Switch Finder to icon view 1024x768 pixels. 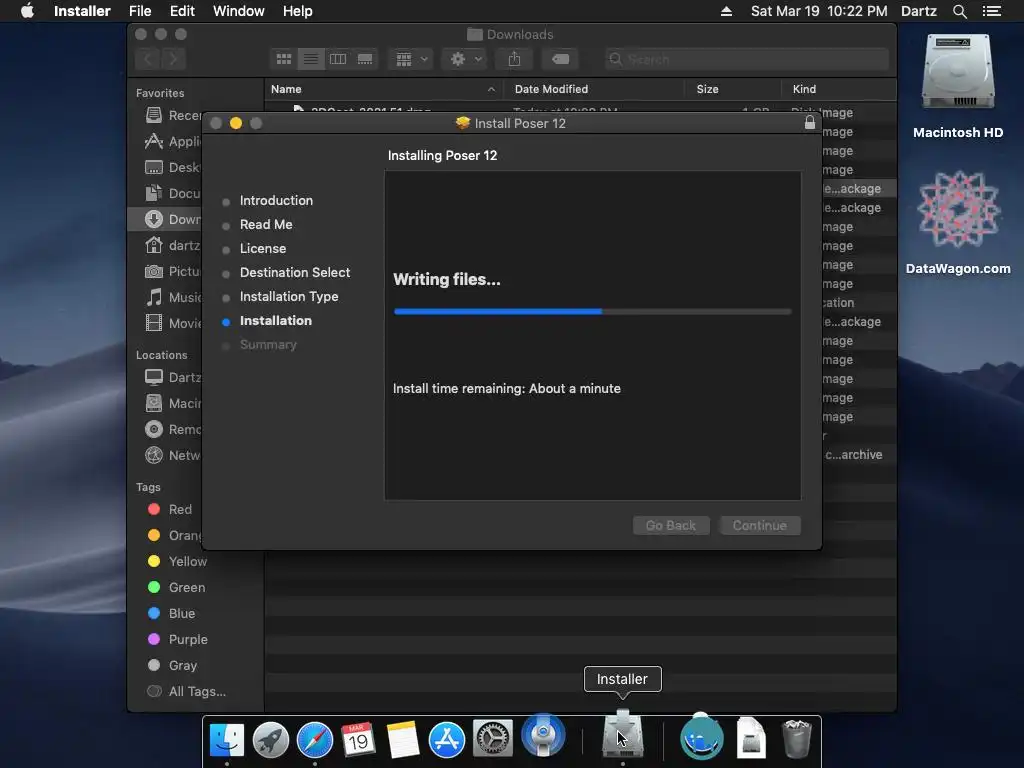284,59
